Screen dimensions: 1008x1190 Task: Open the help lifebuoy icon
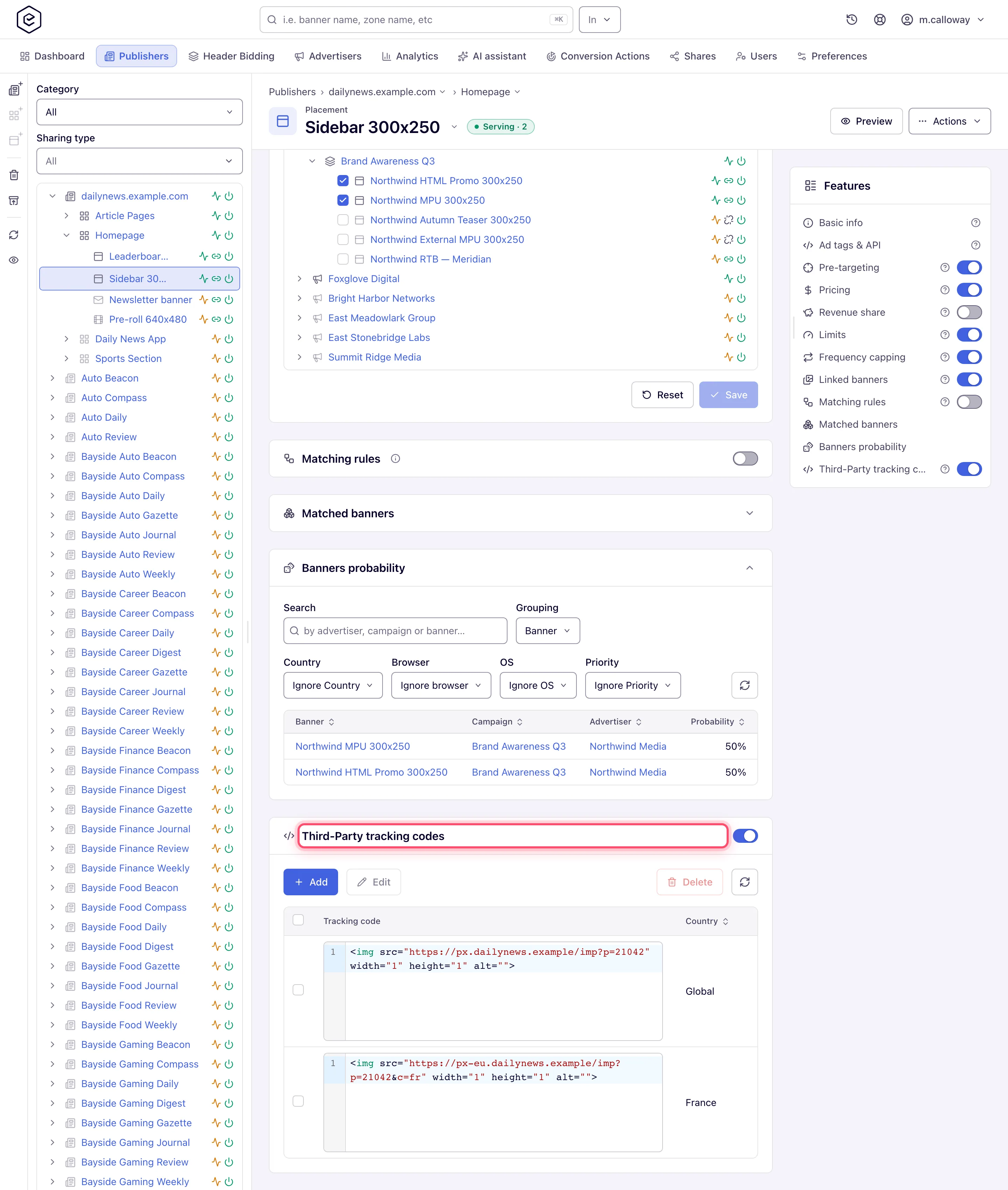pos(880,19)
